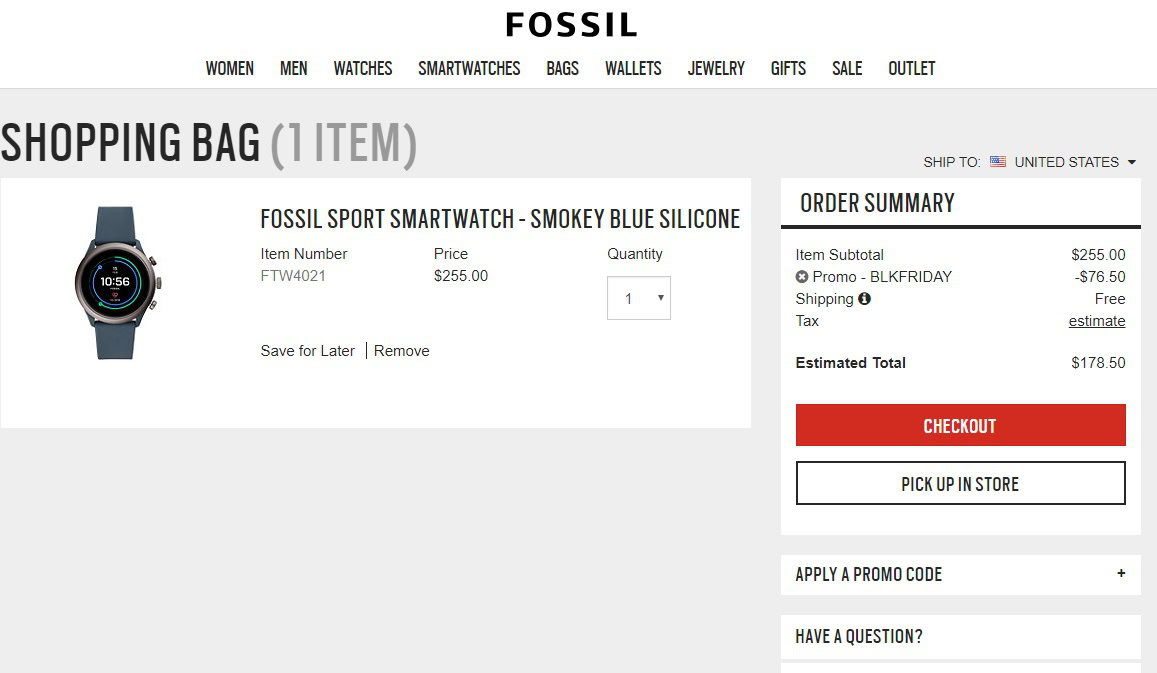
Task: Remove the smartwatch from bag
Action: (401, 351)
